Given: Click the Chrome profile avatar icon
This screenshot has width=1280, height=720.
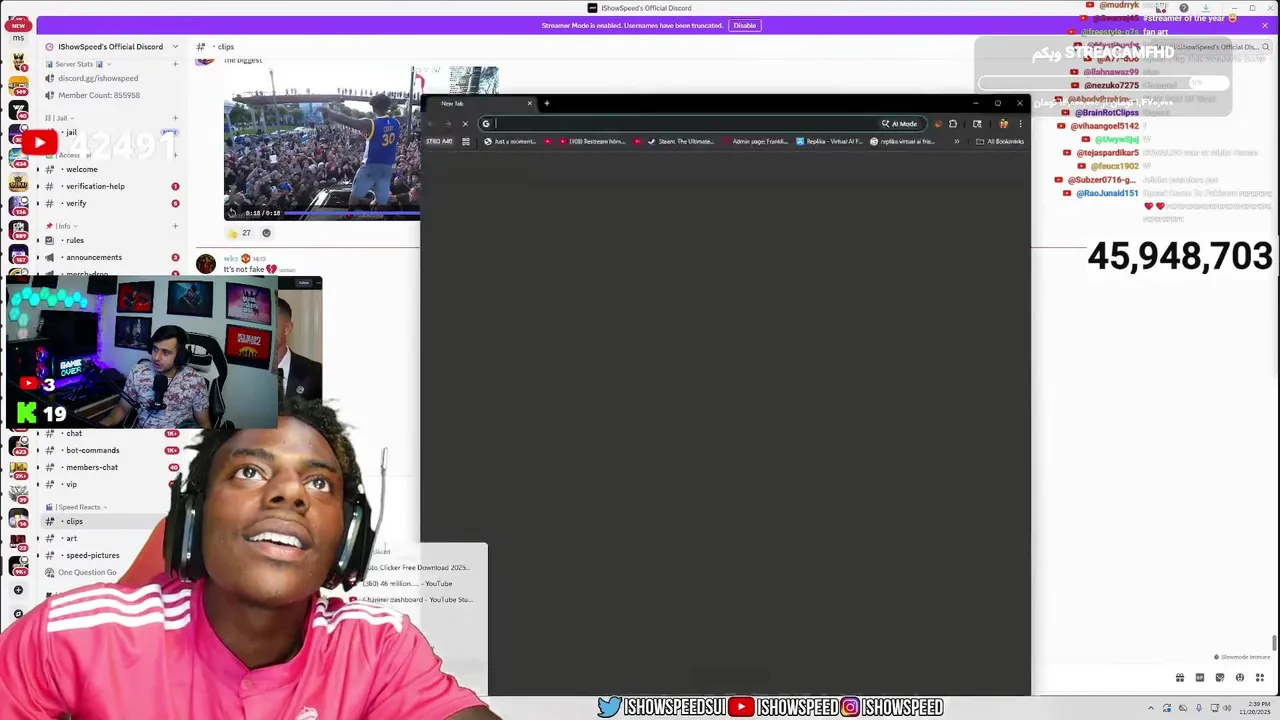Looking at the screenshot, I should pyautogui.click(x=1003, y=124).
